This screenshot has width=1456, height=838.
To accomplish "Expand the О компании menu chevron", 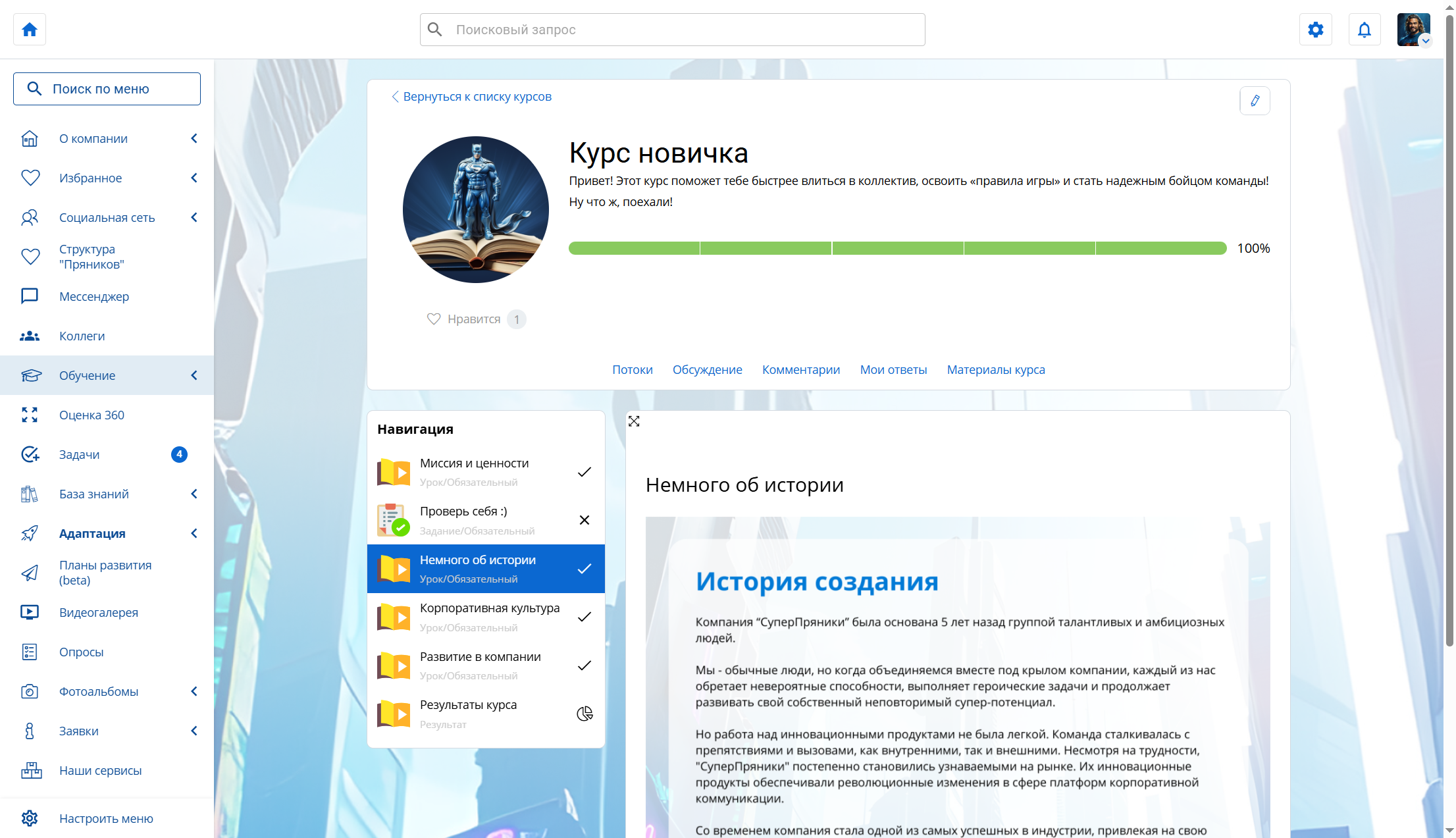I will (x=194, y=138).
